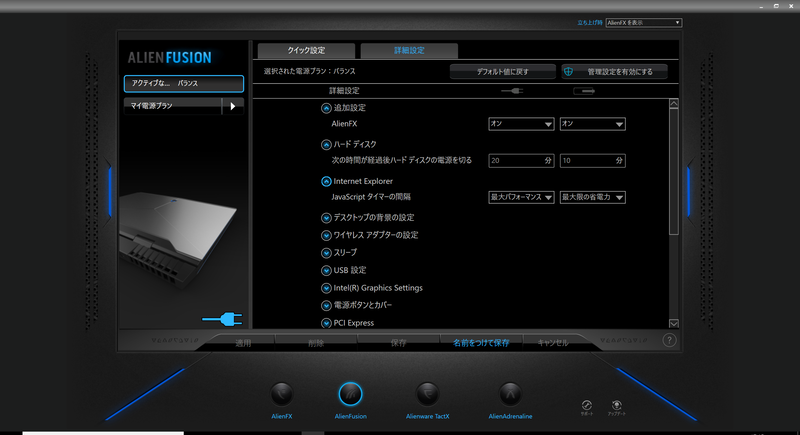Click the settings list scrollbar thumb
This screenshot has width=800, height=435.
pyautogui.click(x=673, y=171)
